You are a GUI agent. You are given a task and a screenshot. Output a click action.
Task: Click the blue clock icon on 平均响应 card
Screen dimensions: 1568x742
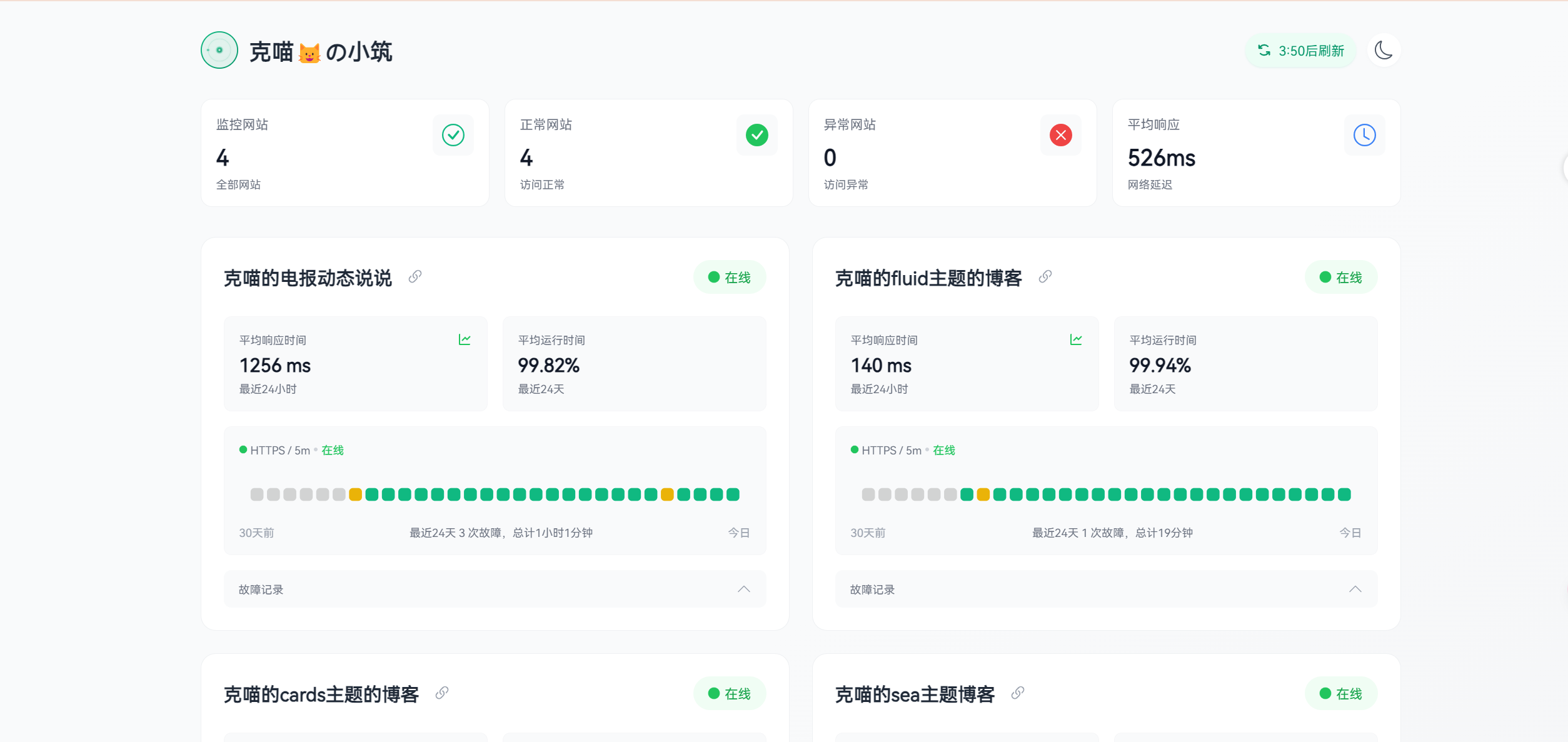[1364, 135]
